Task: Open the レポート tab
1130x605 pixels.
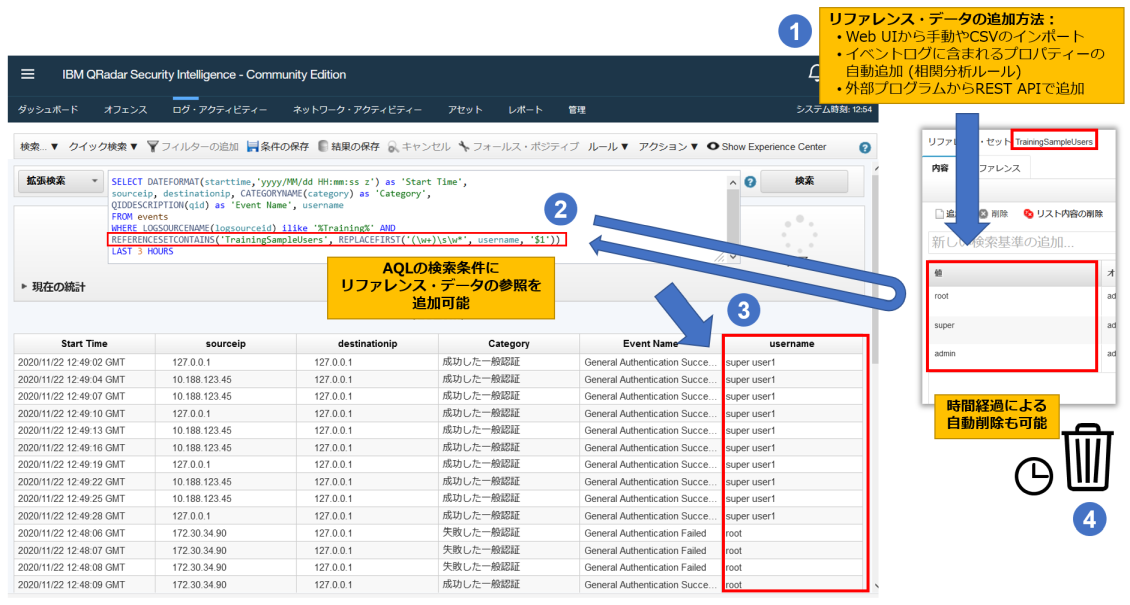Action: (x=525, y=109)
